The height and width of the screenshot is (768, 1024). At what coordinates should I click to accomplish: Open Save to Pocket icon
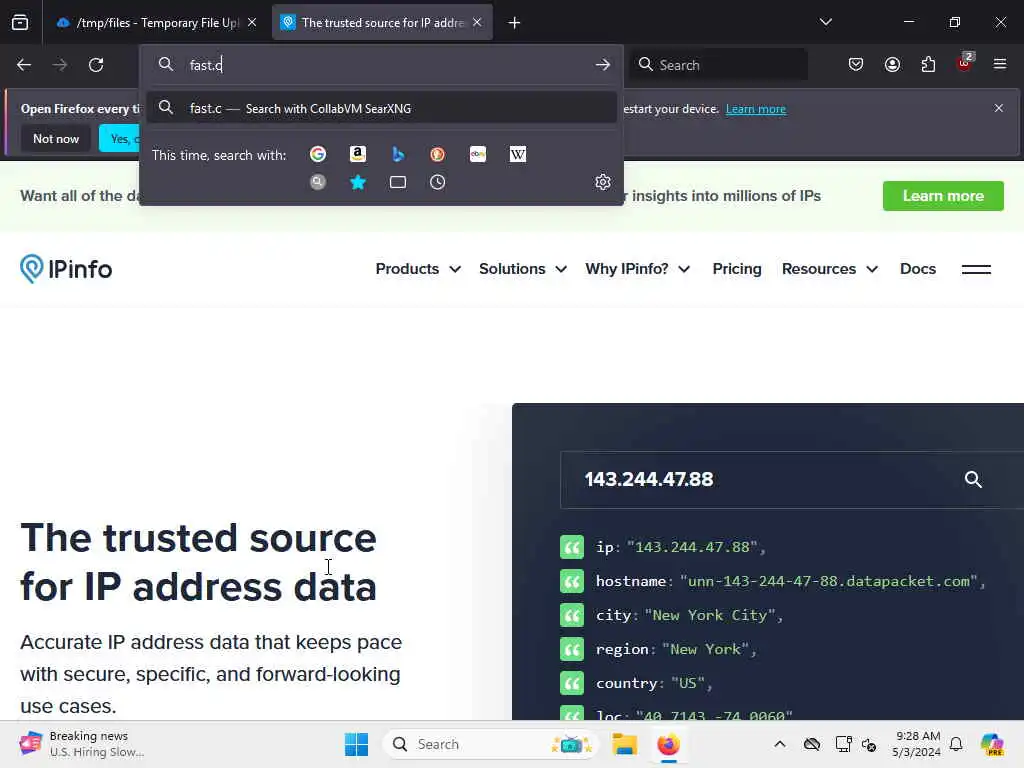856,64
